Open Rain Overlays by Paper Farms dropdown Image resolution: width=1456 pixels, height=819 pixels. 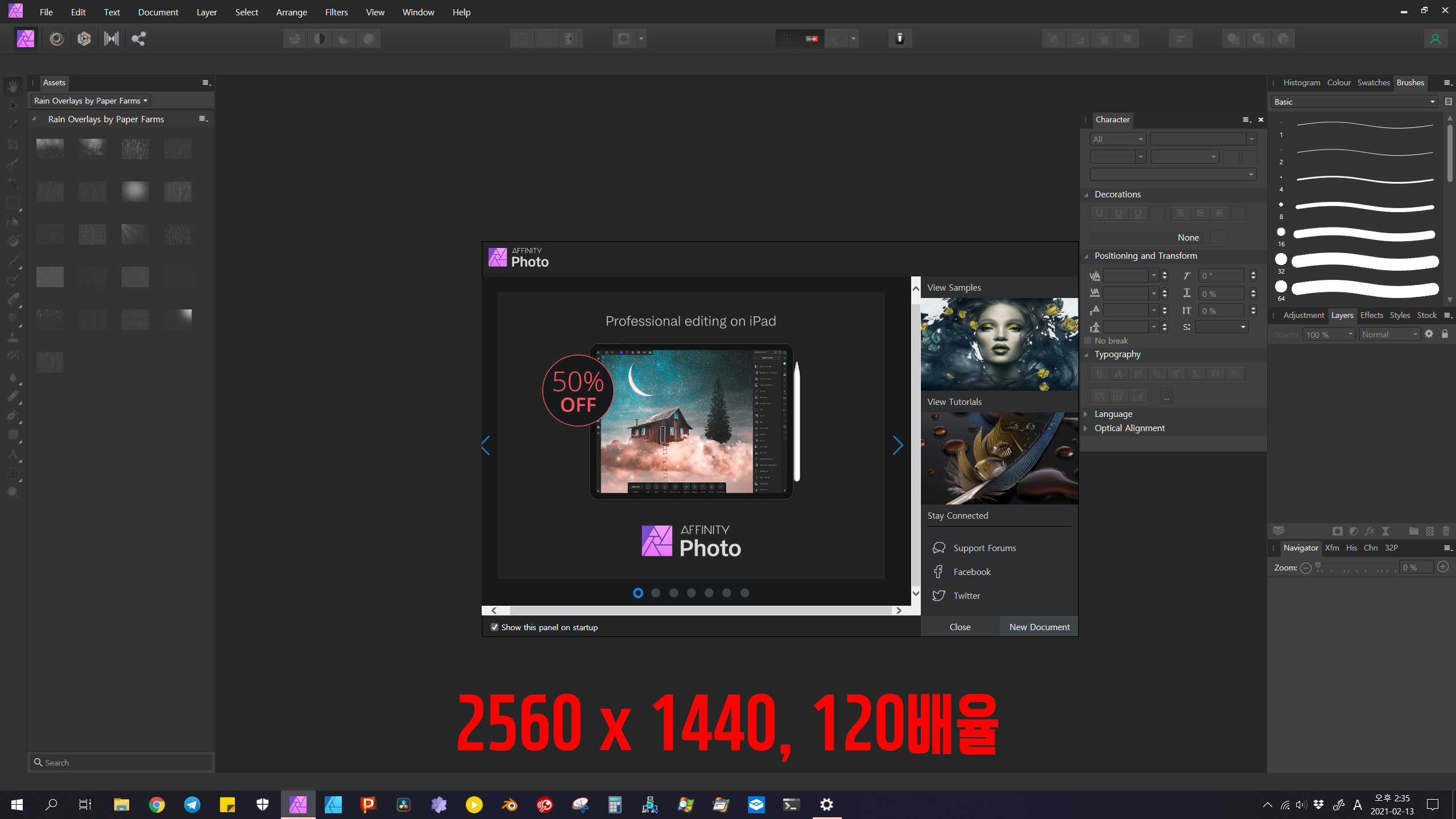pyautogui.click(x=90, y=101)
